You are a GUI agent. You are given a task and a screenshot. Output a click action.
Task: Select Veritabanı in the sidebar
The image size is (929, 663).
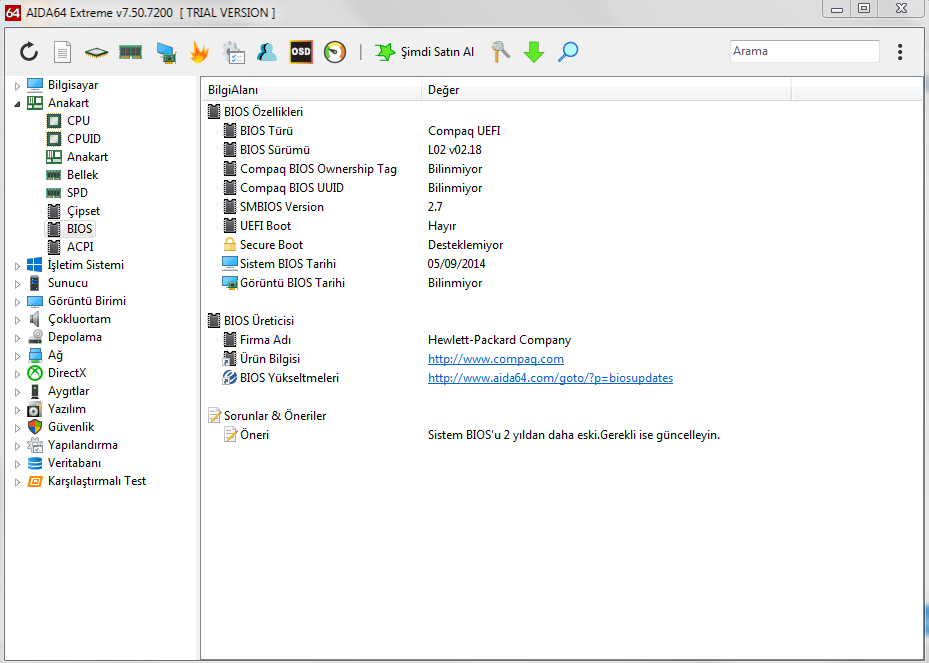coord(74,463)
